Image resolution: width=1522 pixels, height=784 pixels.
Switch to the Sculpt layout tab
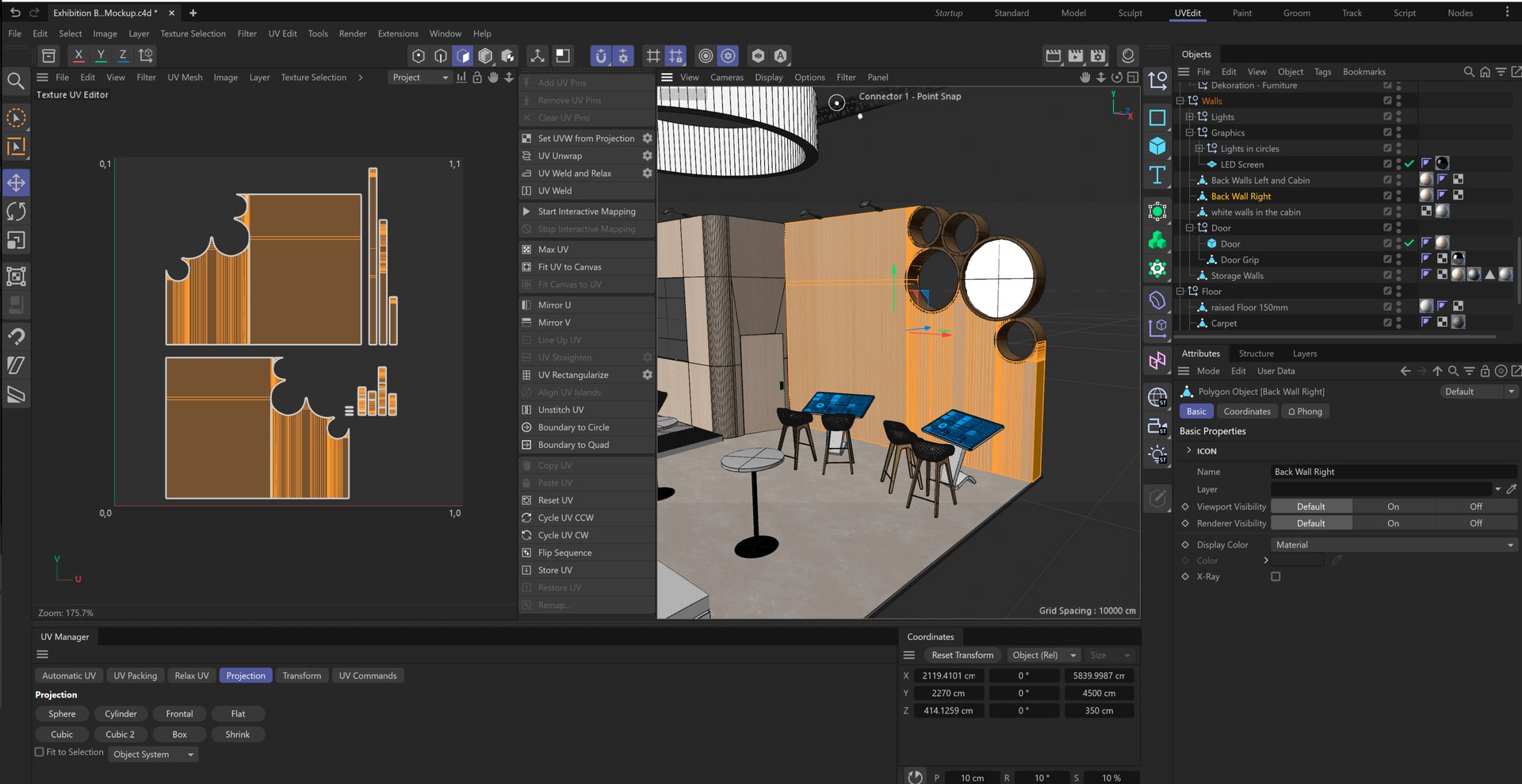1130,13
